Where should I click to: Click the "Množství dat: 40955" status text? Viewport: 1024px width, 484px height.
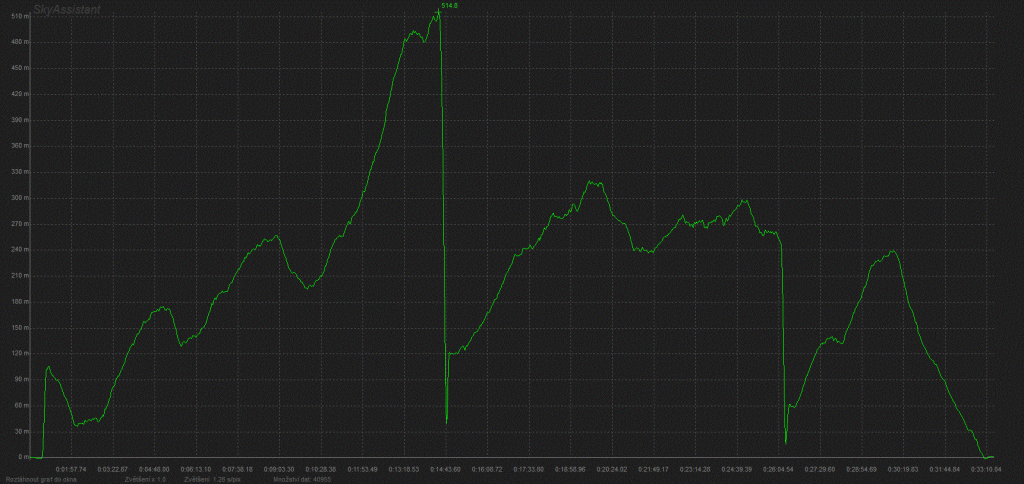(x=301, y=479)
